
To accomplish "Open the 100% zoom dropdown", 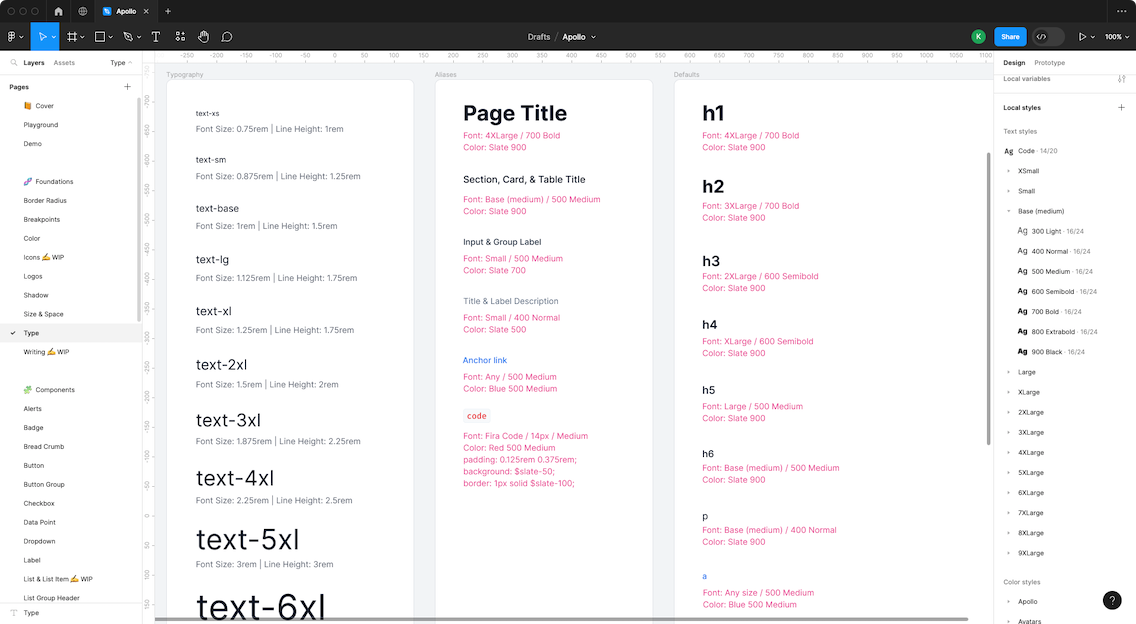I will (x=1114, y=37).
